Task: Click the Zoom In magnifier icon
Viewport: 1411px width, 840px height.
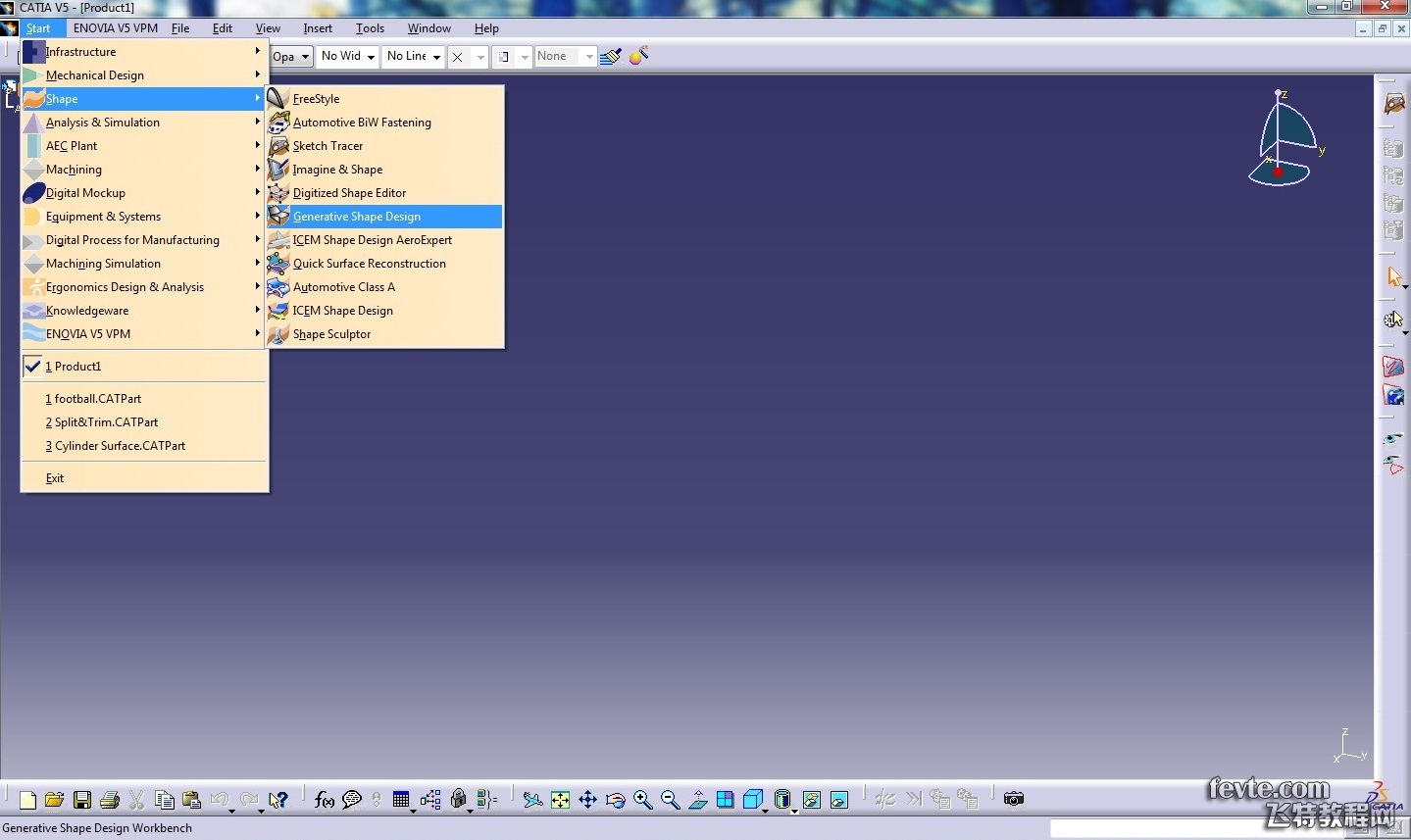Action: click(642, 800)
